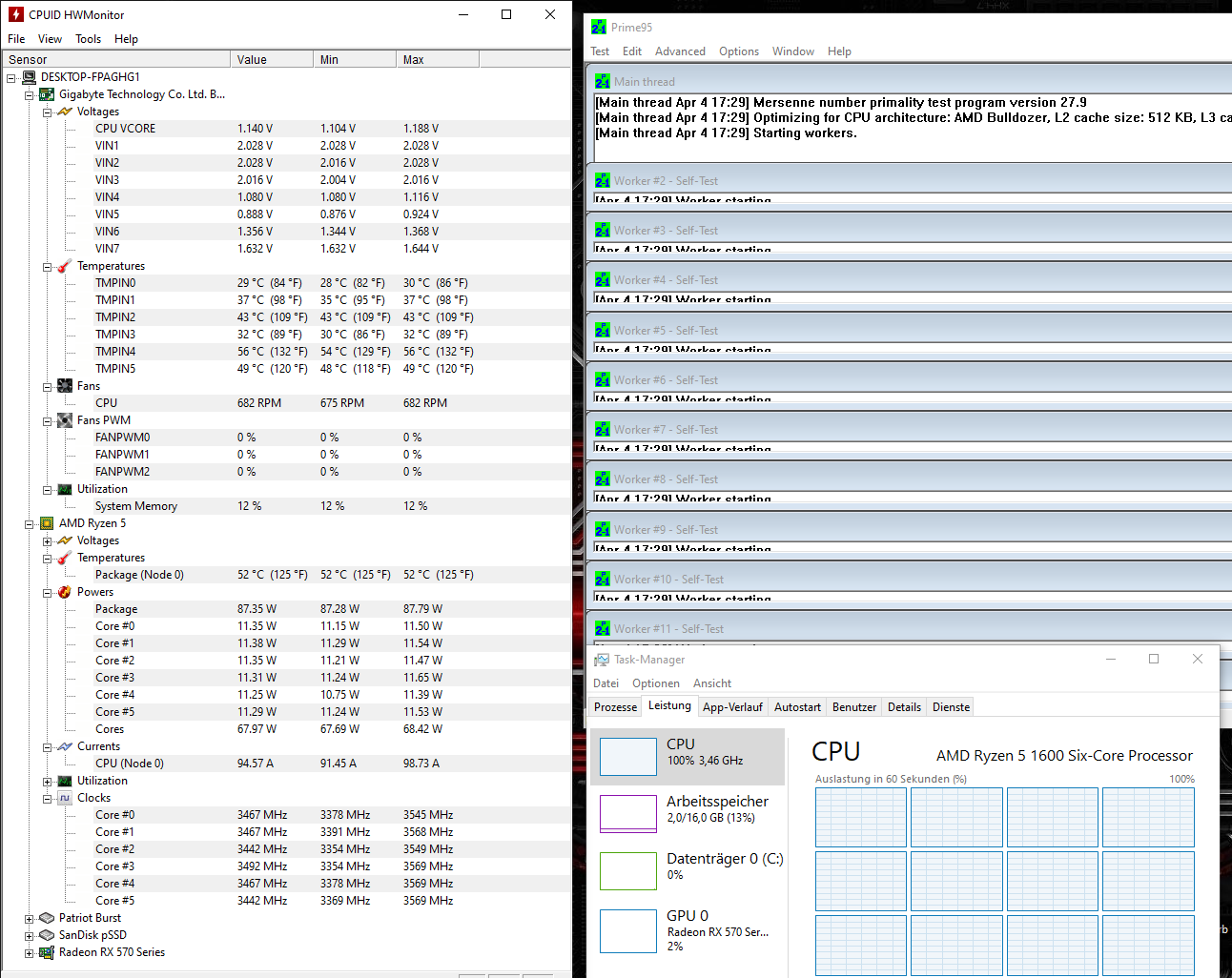Click the Voltages icon under Gigabyte node
The width and height of the screenshot is (1232, 978).
[x=64, y=111]
